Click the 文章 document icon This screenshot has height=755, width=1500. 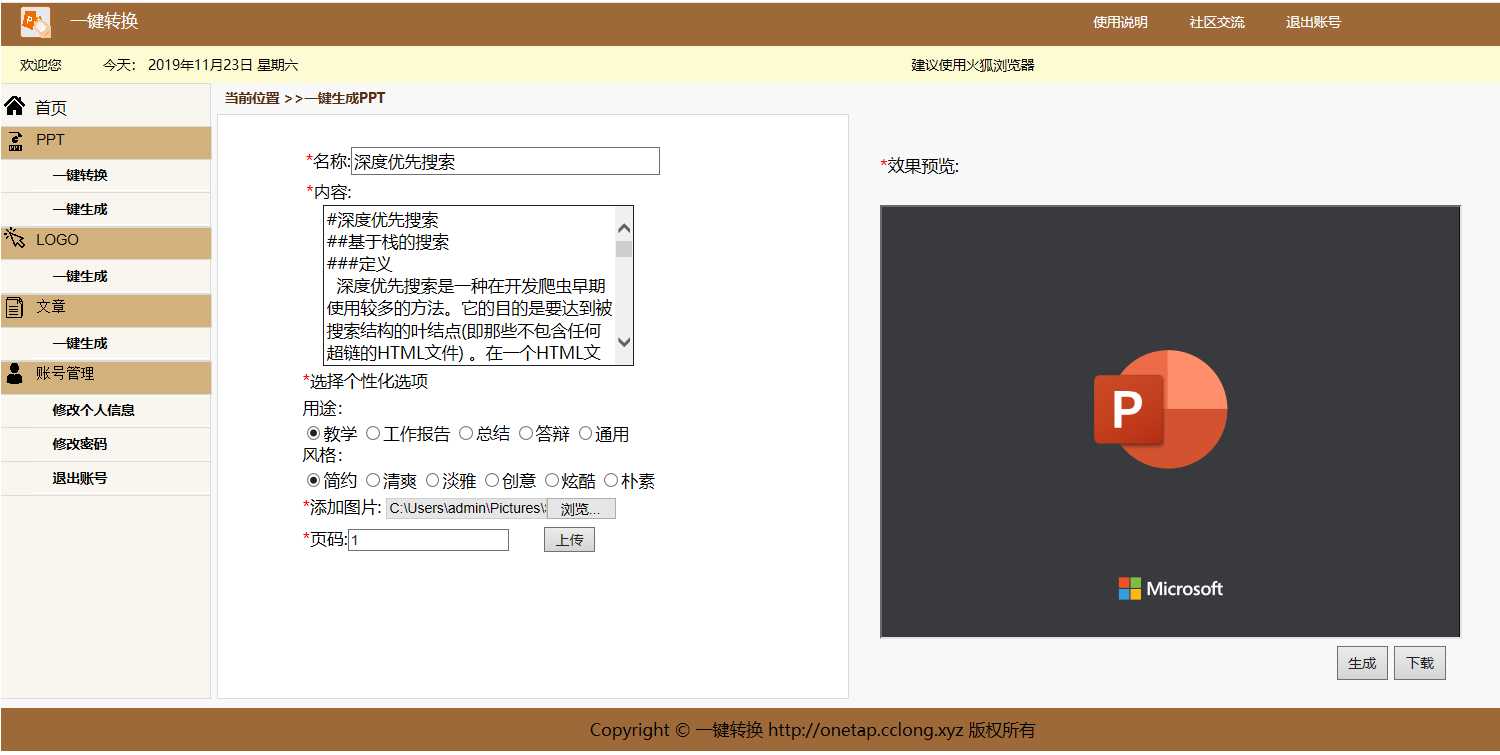[15, 307]
